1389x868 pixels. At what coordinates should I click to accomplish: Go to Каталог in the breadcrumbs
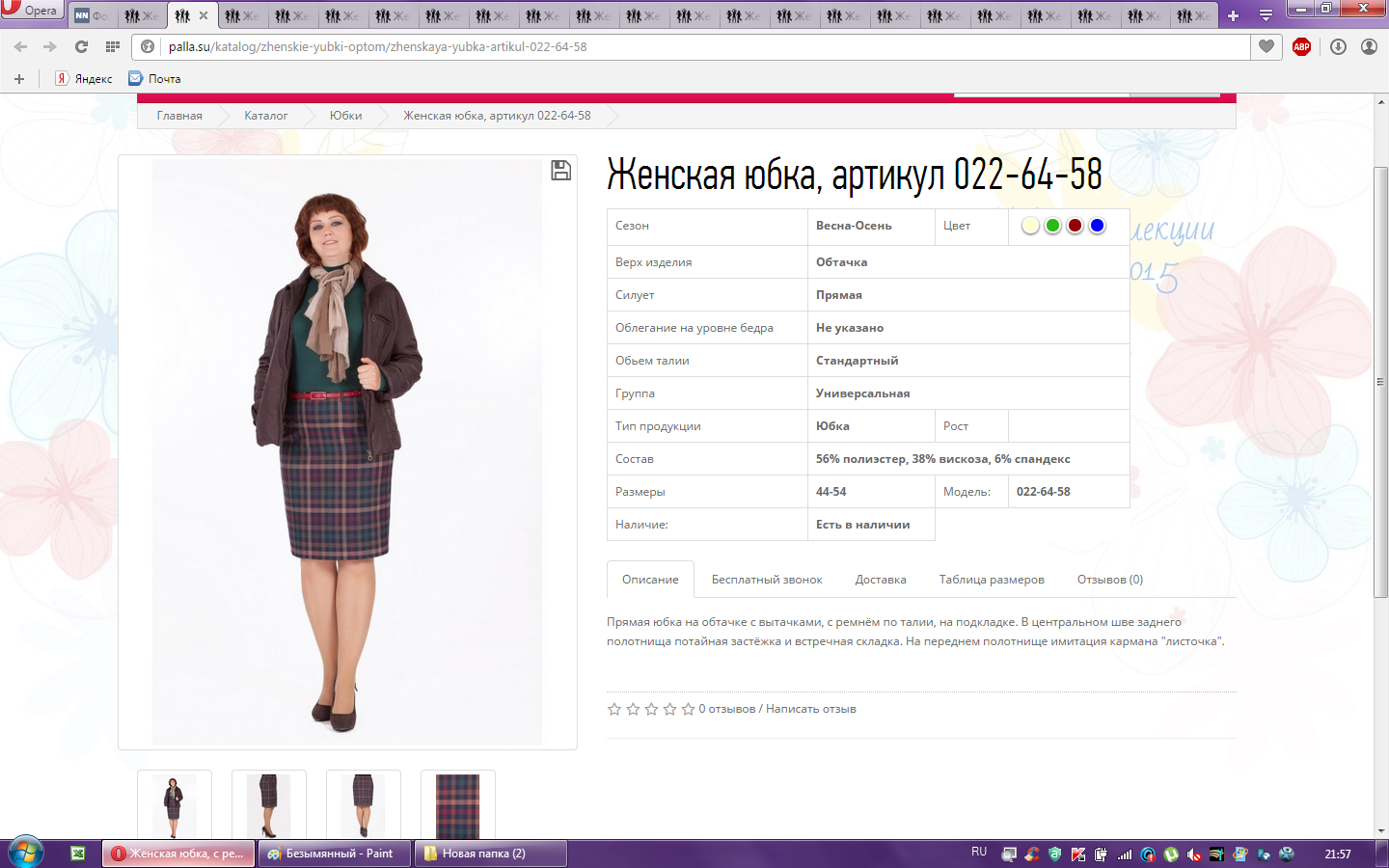(x=265, y=116)
